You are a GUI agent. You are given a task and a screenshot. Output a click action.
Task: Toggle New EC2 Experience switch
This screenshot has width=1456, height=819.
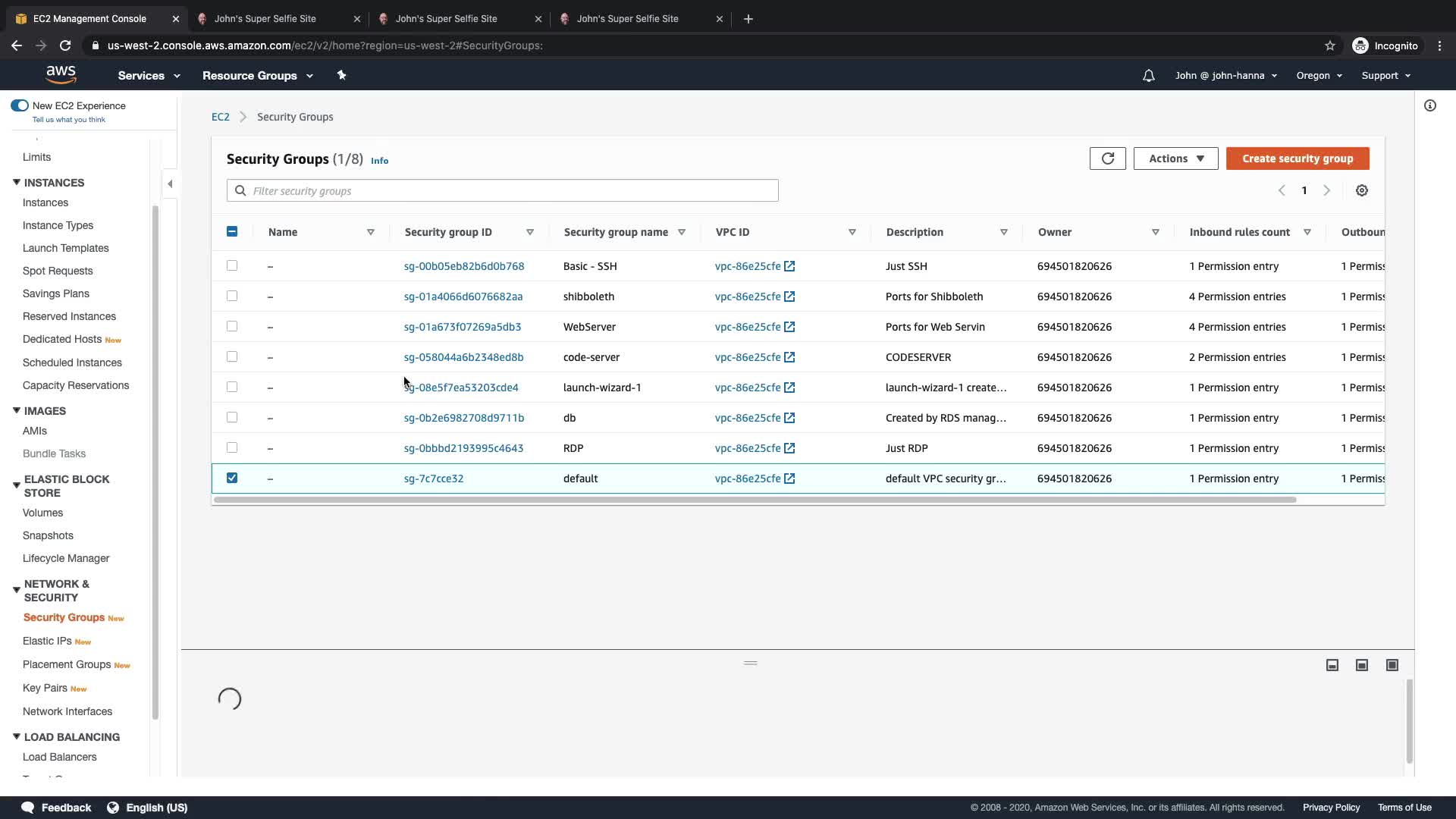[20, 106]
